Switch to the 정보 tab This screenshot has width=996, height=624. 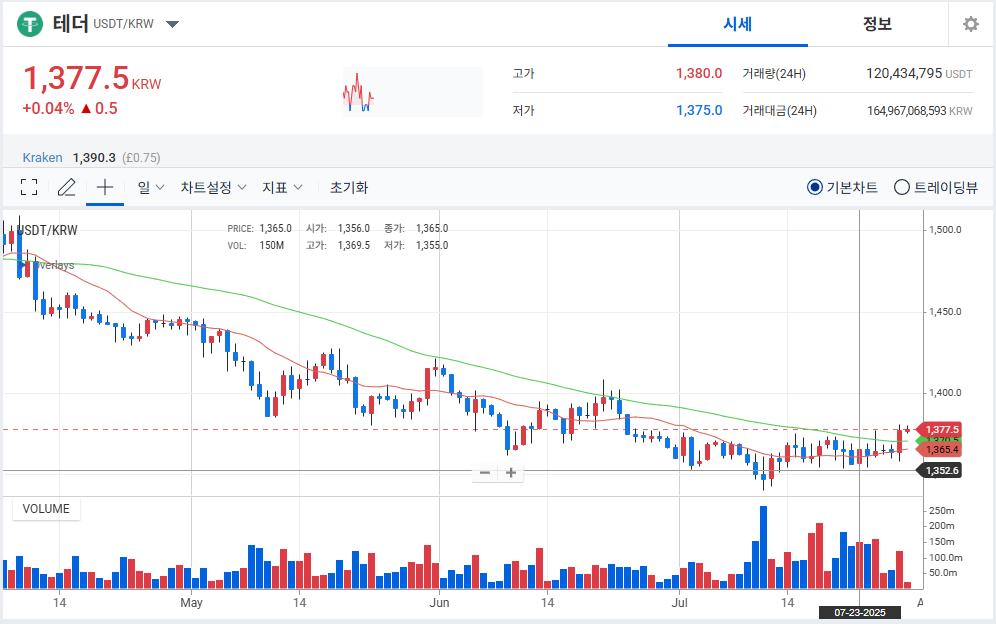pyautogui.click(x=877, y=24)
